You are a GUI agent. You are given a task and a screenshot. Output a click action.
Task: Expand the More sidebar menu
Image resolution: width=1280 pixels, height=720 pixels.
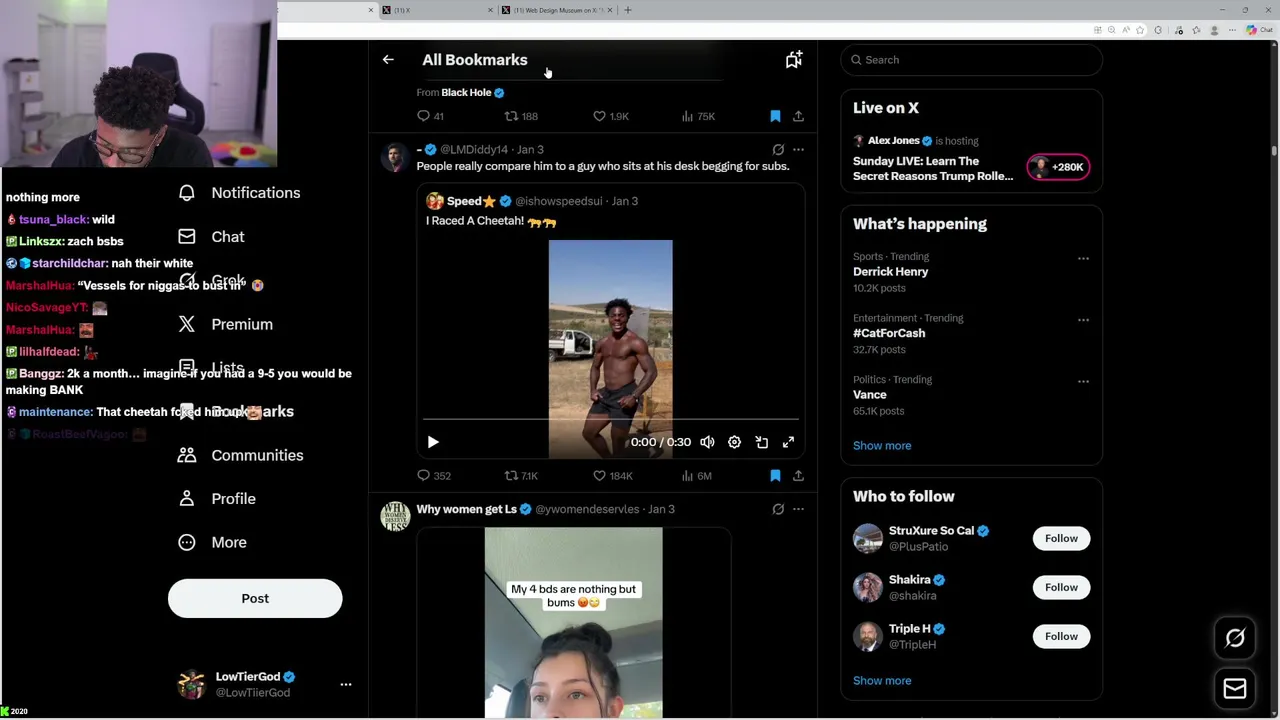pyautogui.click(x=213, y=542)
